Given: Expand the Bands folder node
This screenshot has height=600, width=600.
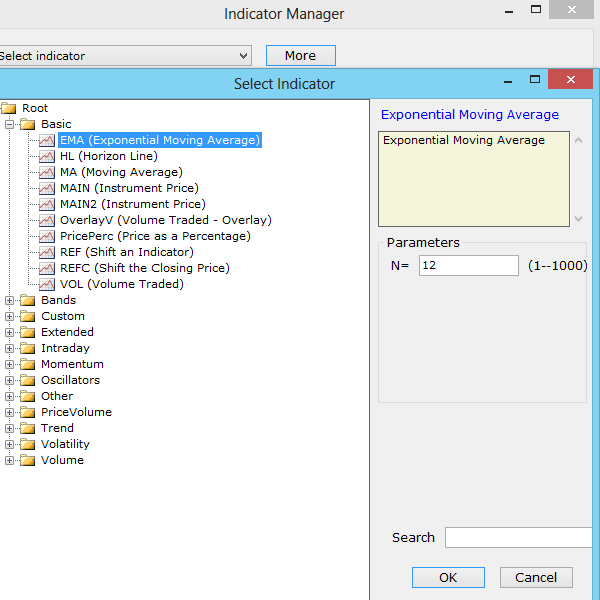Looking at the screenshot, I should [10, 301].
